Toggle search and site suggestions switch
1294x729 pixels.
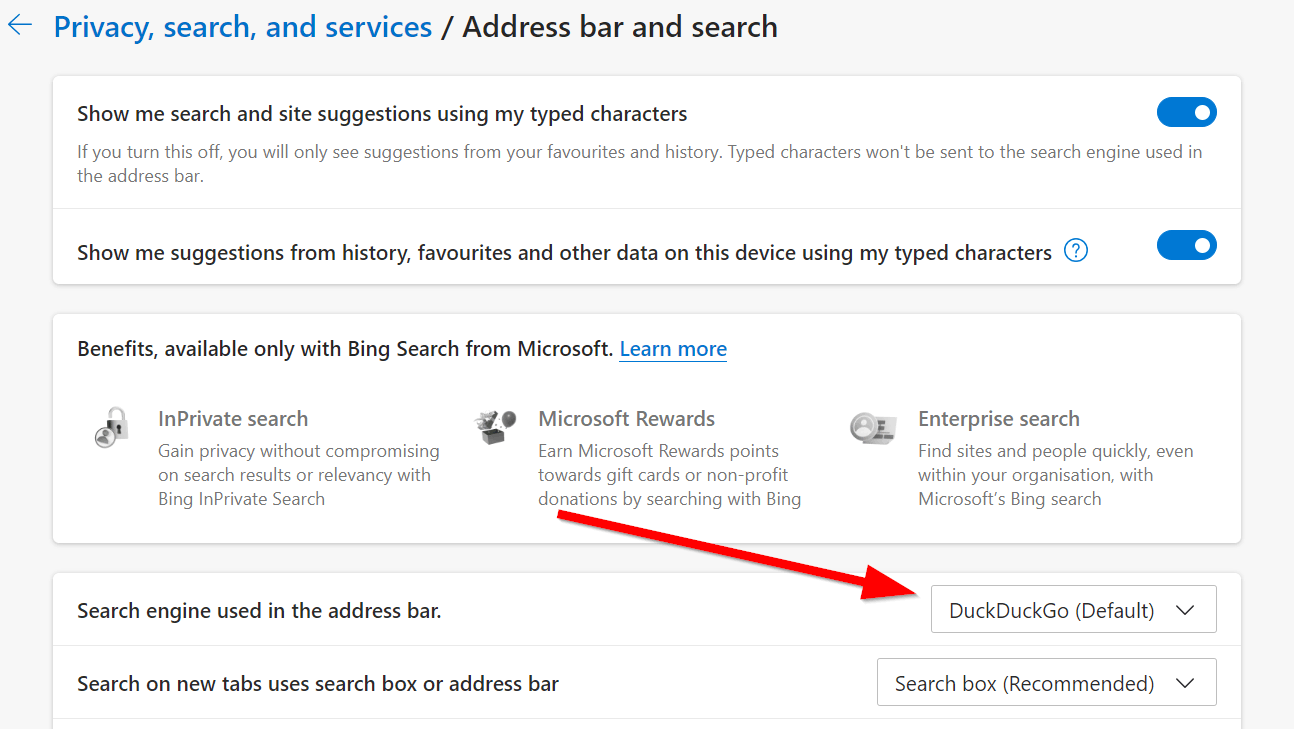click(x=1186, y=112)
